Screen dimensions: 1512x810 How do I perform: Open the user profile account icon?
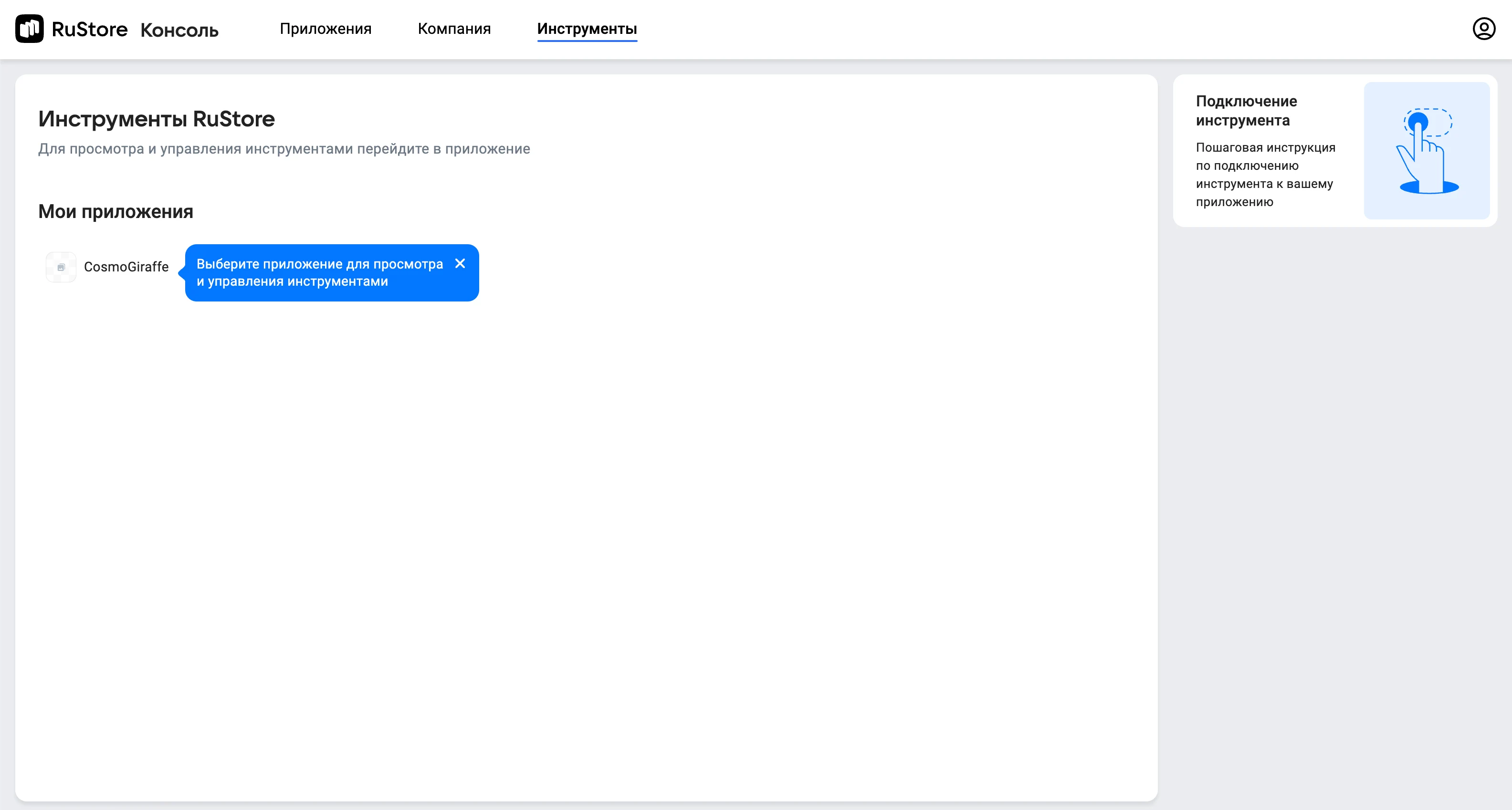point(1483,29)
